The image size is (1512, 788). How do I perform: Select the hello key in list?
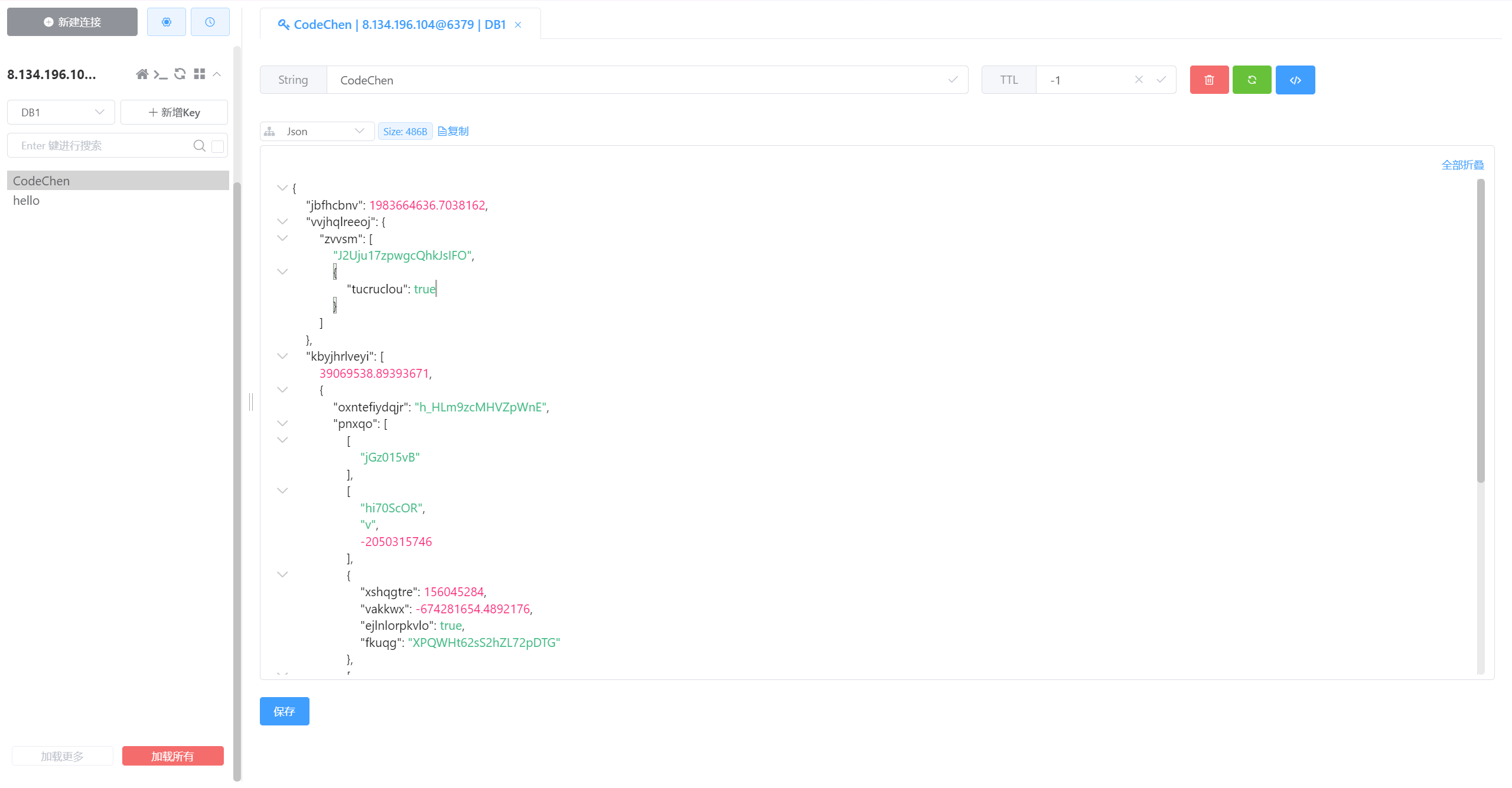[x=27, y=201]
